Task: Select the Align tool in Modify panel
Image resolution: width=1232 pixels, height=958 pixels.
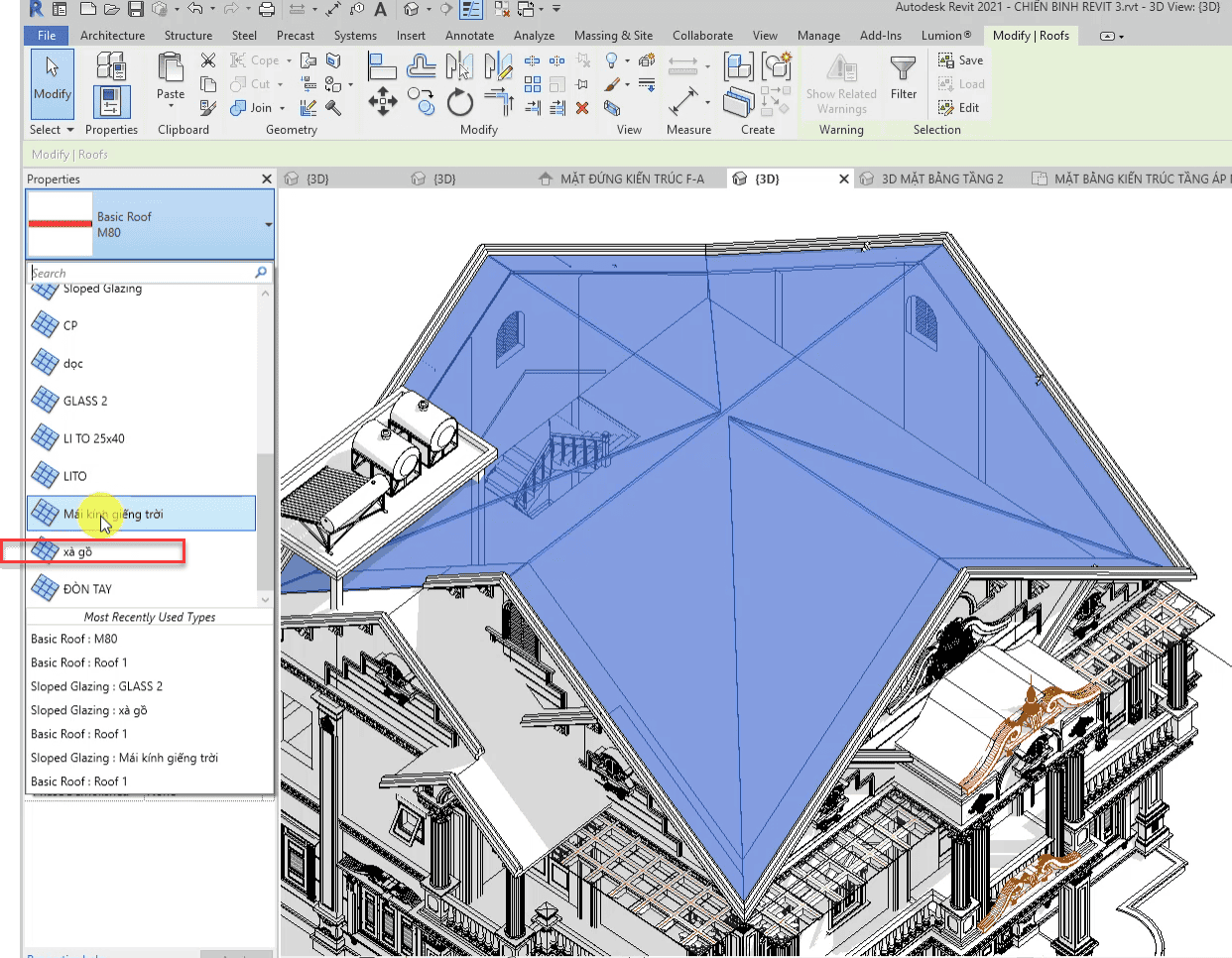Action: [382, 66]
